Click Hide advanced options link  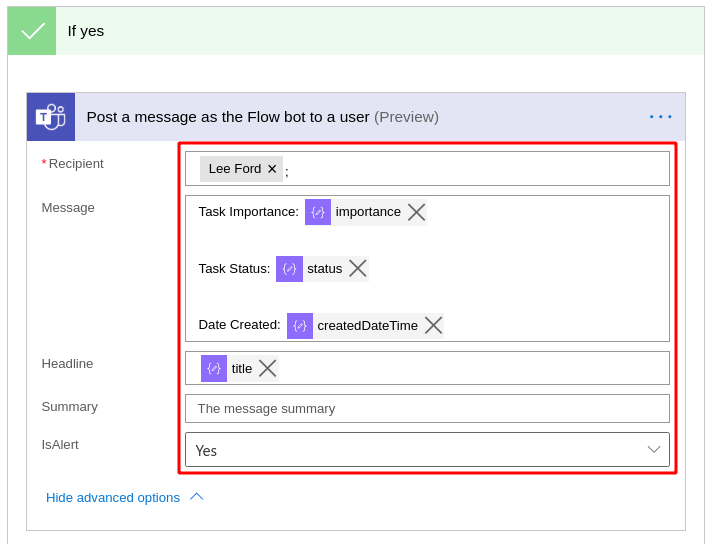113,498
